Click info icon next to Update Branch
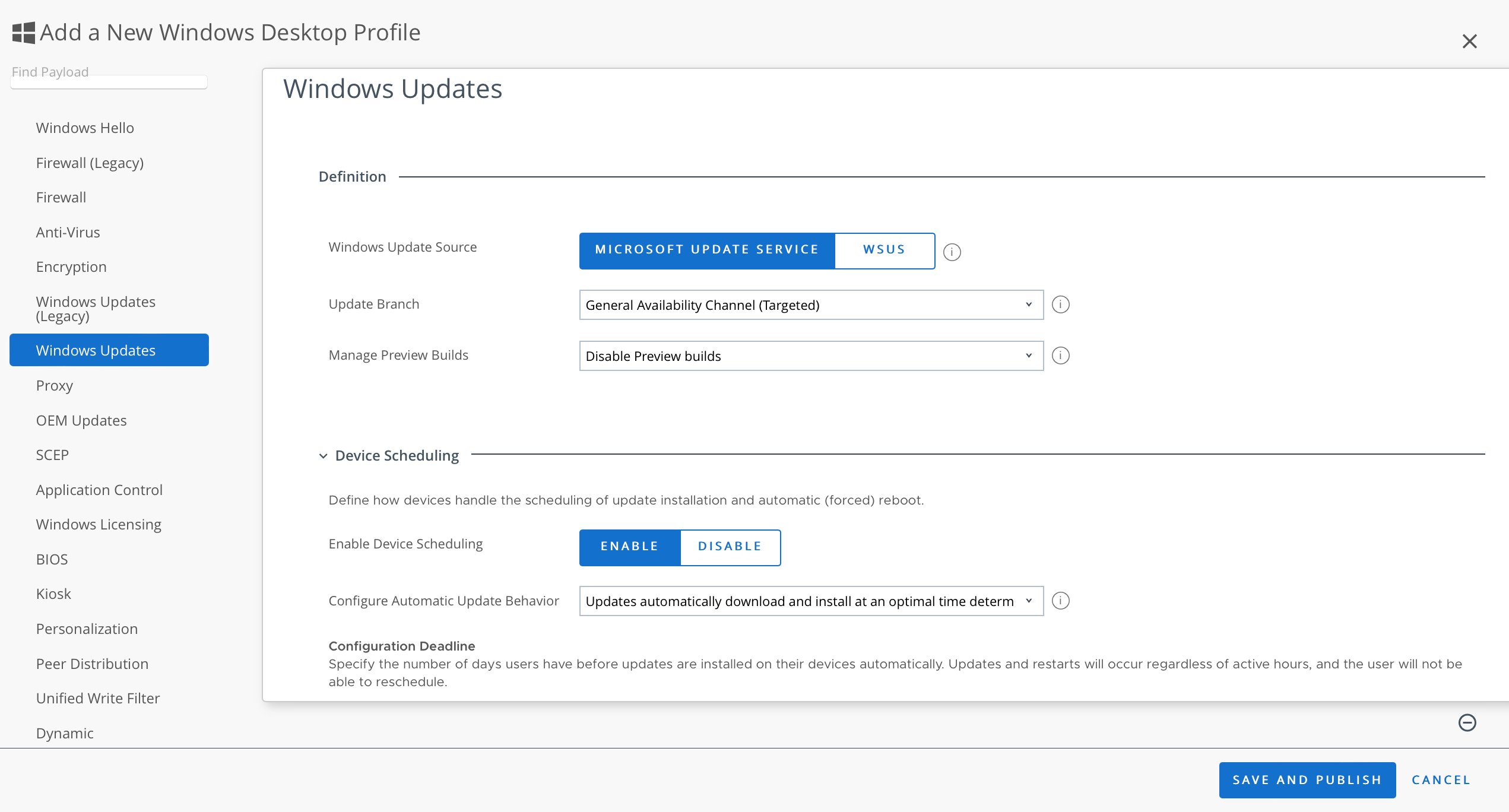The image size is (1509, 812). 1060,304
